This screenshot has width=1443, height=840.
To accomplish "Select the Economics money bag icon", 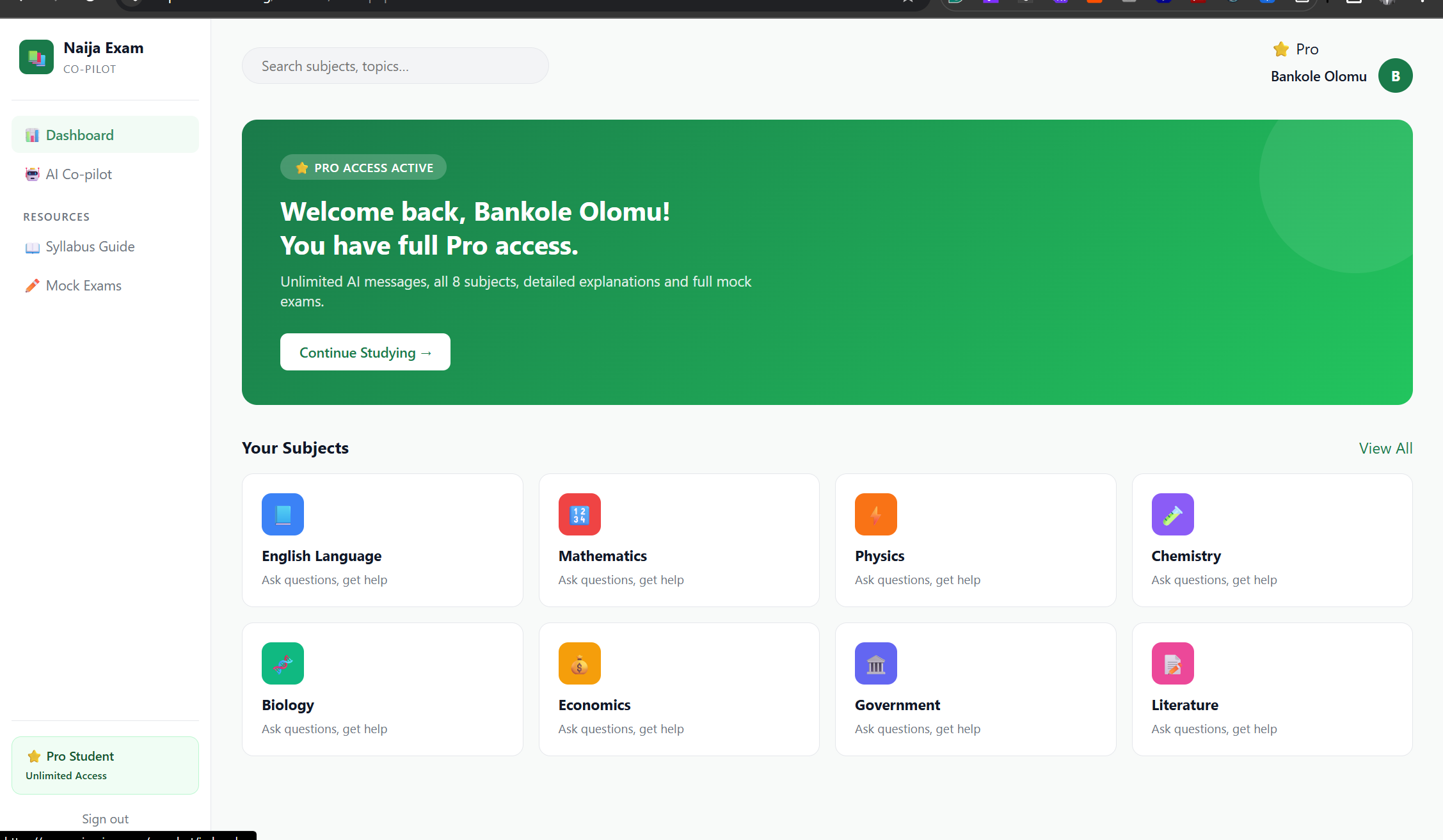I will [x=579, y=663].
